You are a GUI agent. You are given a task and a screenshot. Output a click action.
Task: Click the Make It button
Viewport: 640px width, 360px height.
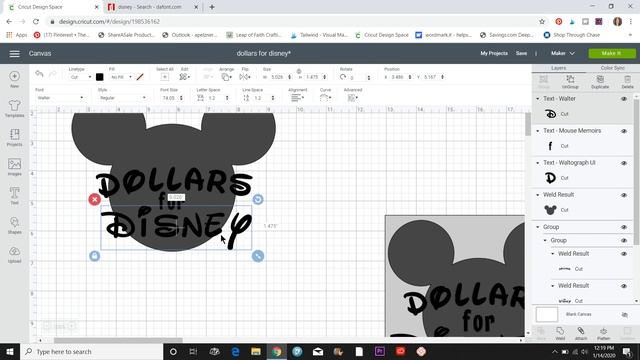click(x=611, y=53)
